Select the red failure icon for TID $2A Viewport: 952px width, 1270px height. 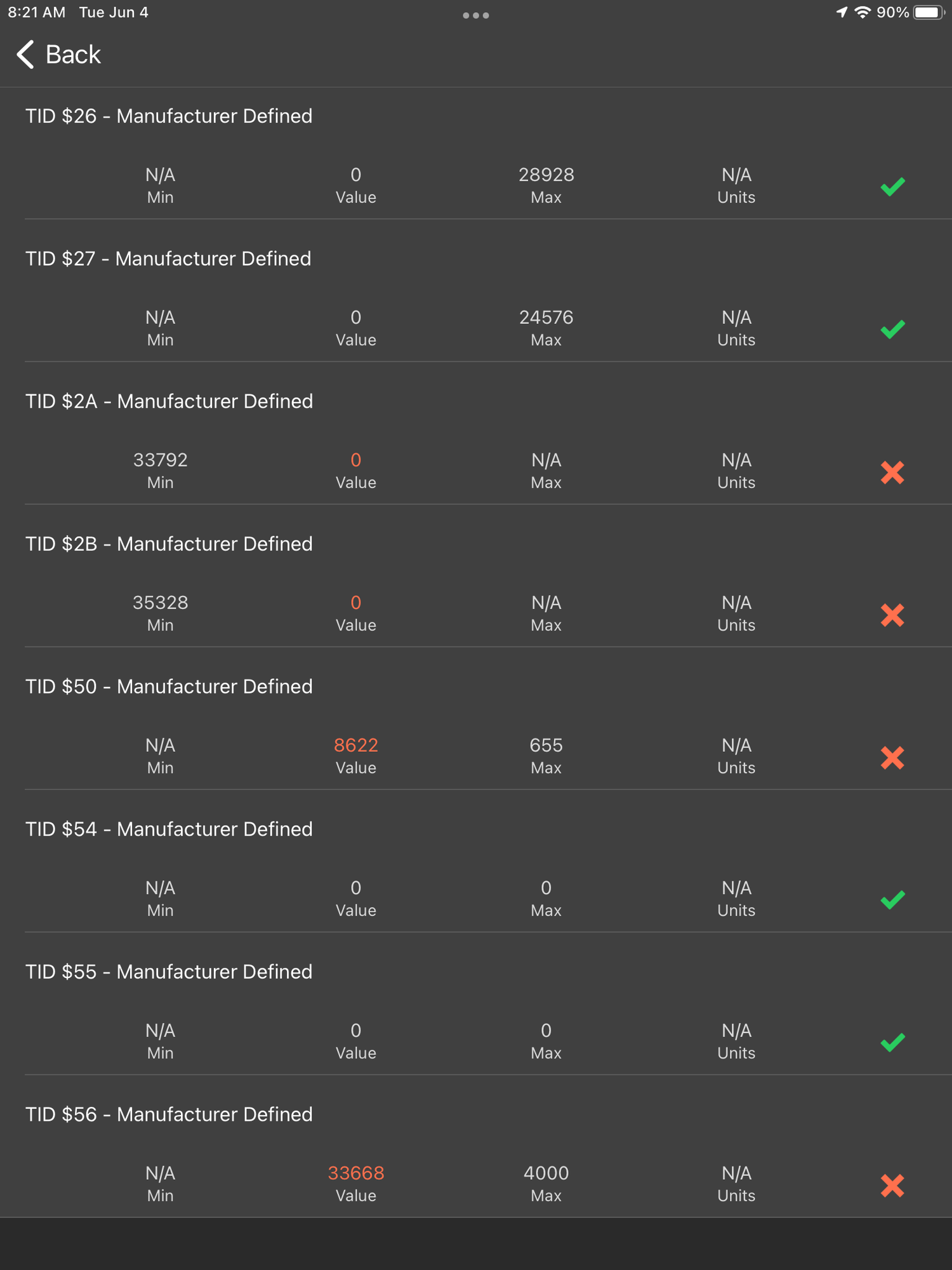[x=892, y=472]
